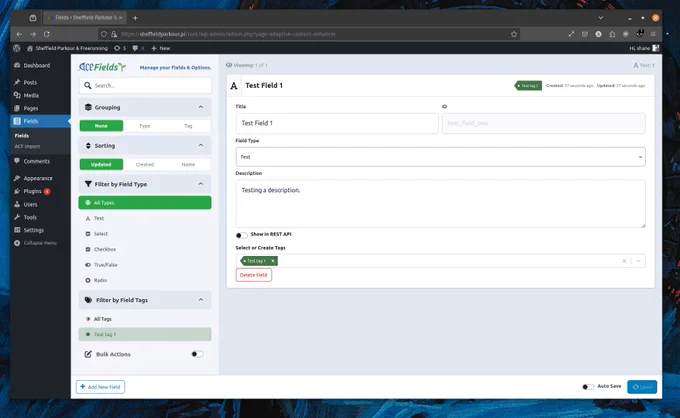The image size is (680, 418).
Task: Click the Description text area
Action: pyautogui.click(x=440, y=204)
